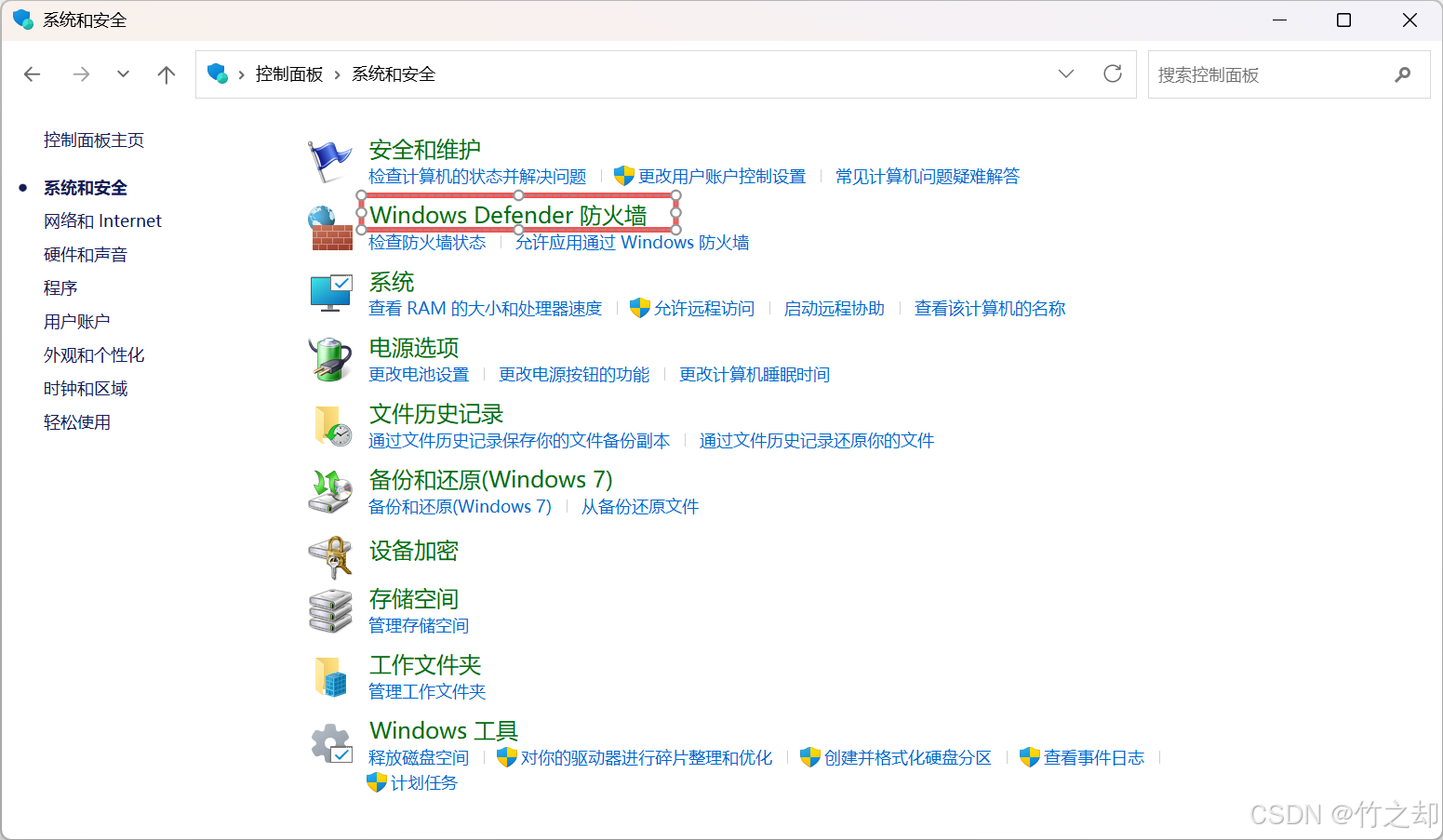This screenshot has width=1443, height=840.
Task: Select 系统和安全 in the address breadcrumb
Action: pyautogui.click(x=394, y=74)
